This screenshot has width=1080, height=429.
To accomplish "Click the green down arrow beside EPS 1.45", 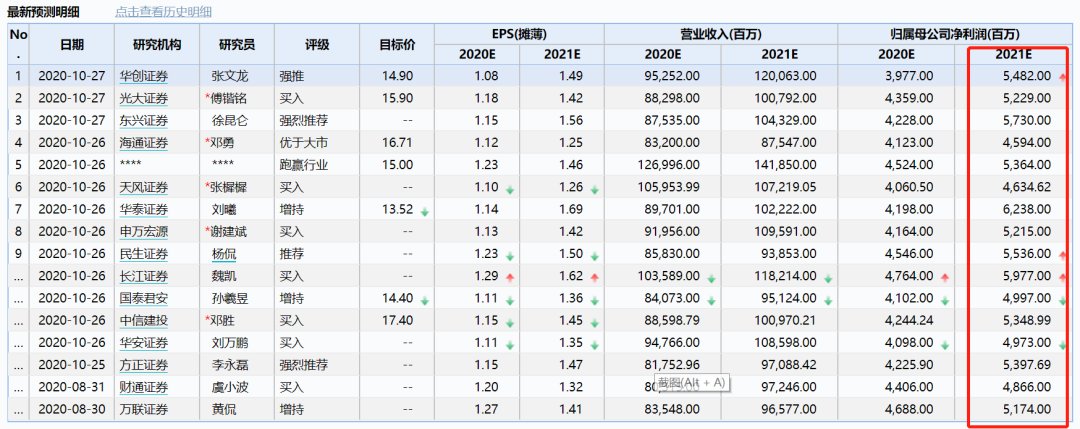I will [594, 323].
